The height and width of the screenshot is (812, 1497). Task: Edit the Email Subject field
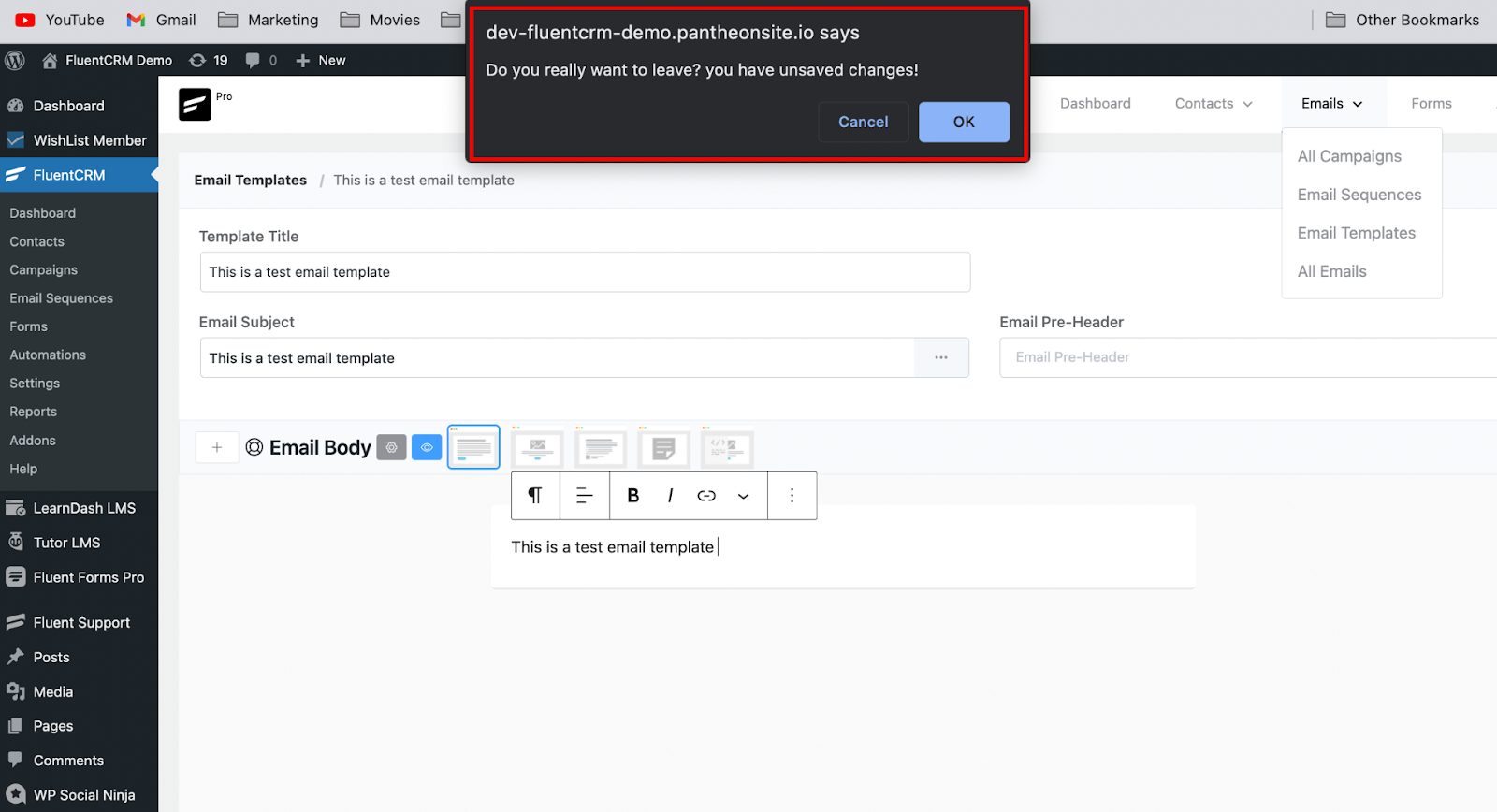[558, 358]
